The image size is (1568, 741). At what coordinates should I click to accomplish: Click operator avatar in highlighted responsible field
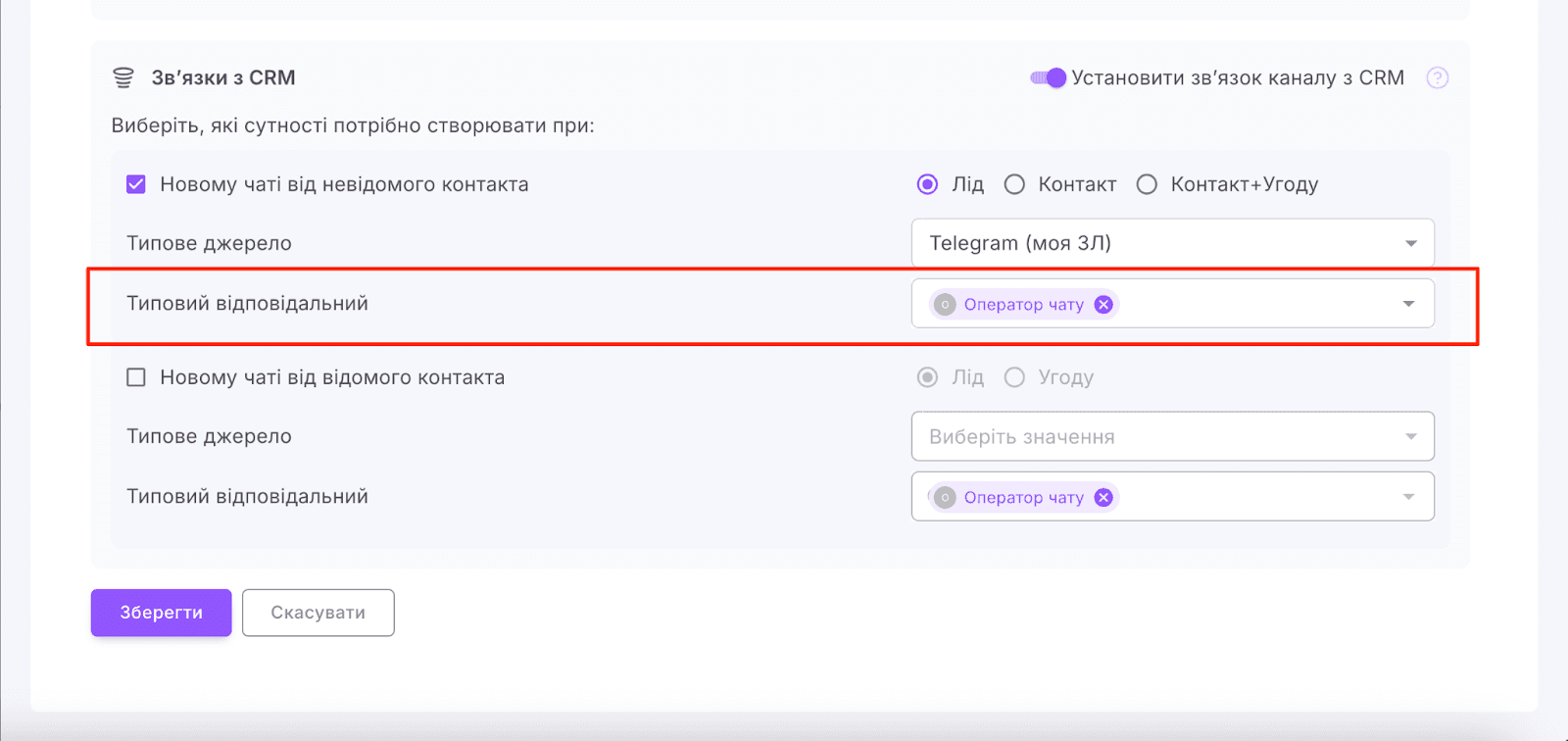click(945, 305)
